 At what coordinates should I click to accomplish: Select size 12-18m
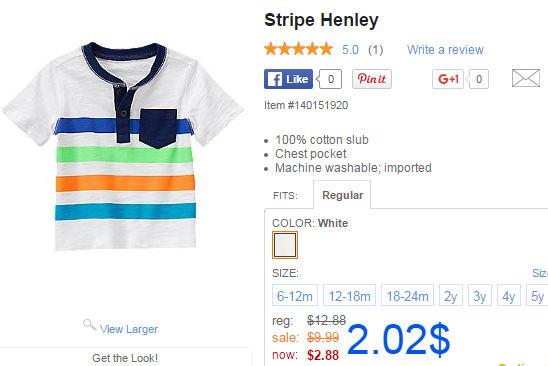(349, 295)
